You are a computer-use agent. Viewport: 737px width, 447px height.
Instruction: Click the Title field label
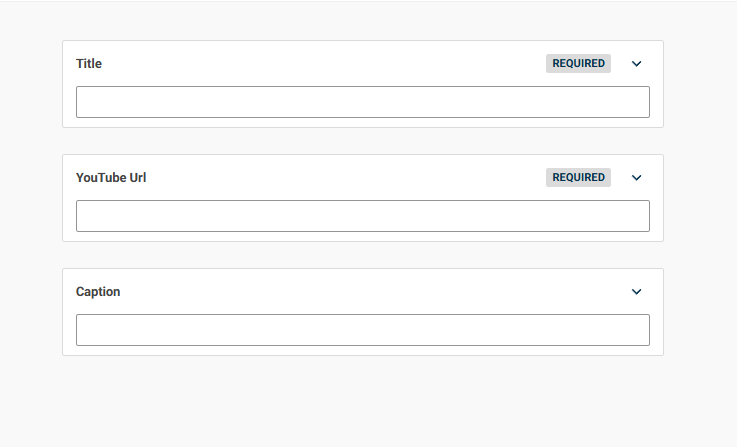tap(89, 63)
